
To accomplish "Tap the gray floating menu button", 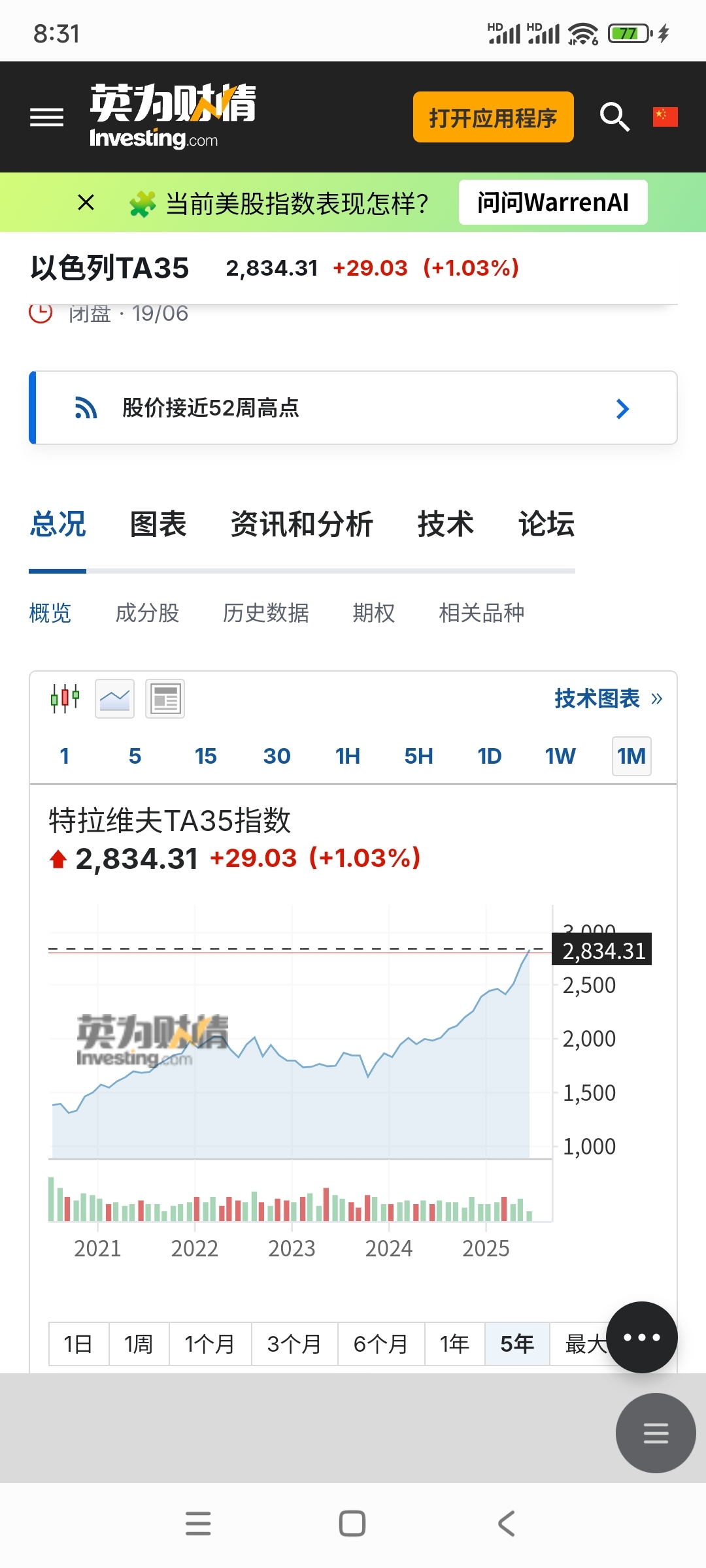I will coord(655,1433).
